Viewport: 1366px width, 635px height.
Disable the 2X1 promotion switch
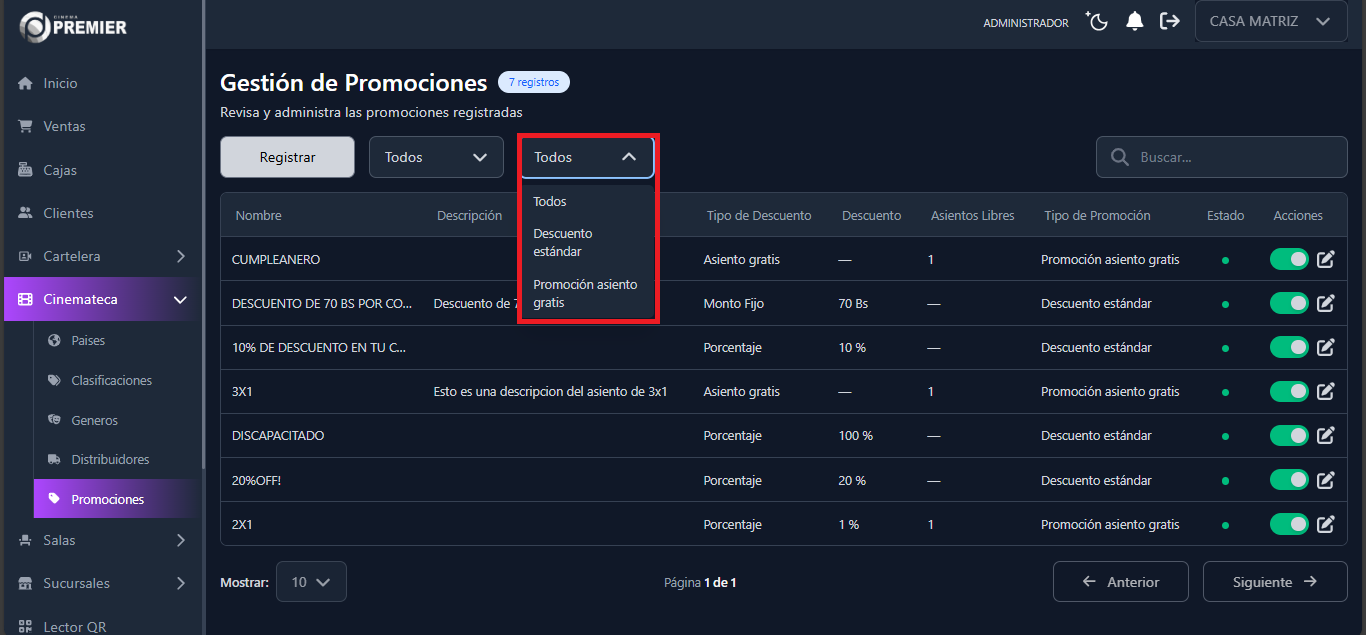tap(1288, 523)
